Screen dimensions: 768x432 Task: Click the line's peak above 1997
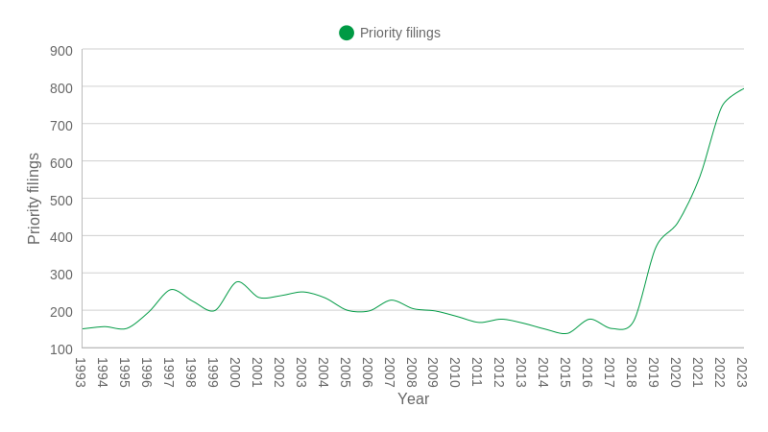point(171,289)
